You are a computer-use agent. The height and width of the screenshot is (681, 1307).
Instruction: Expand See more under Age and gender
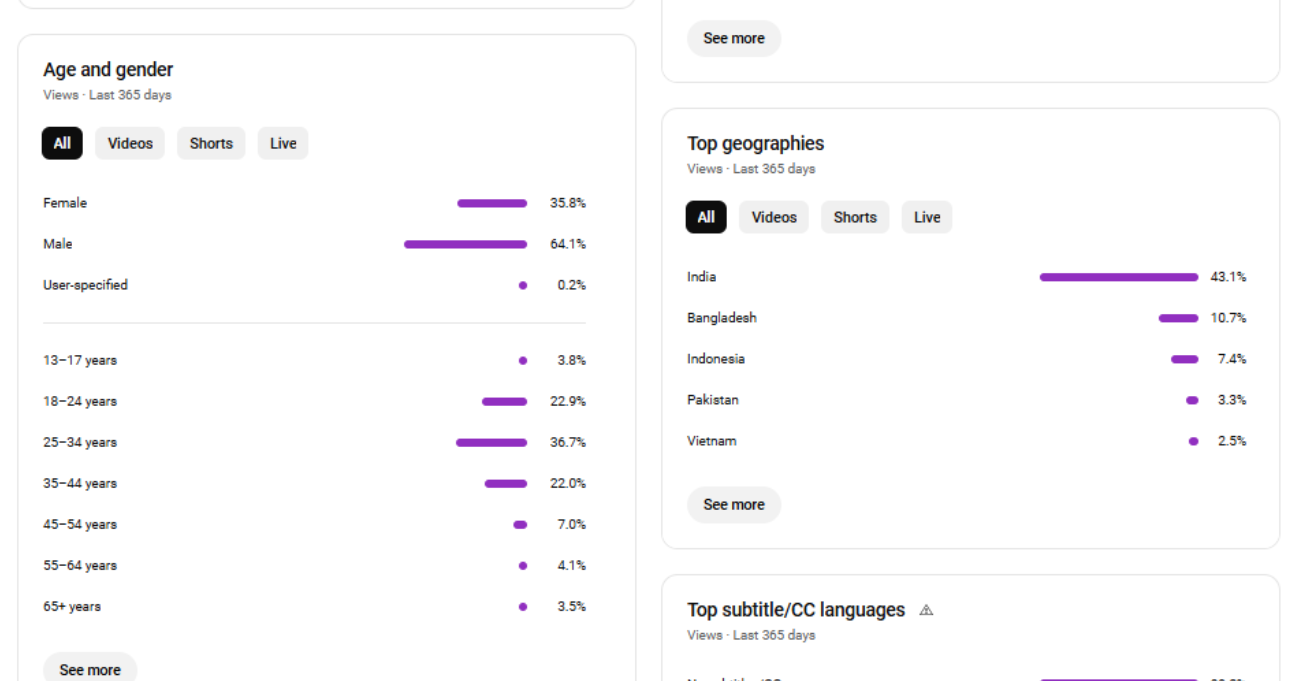[x=90, y=667]
